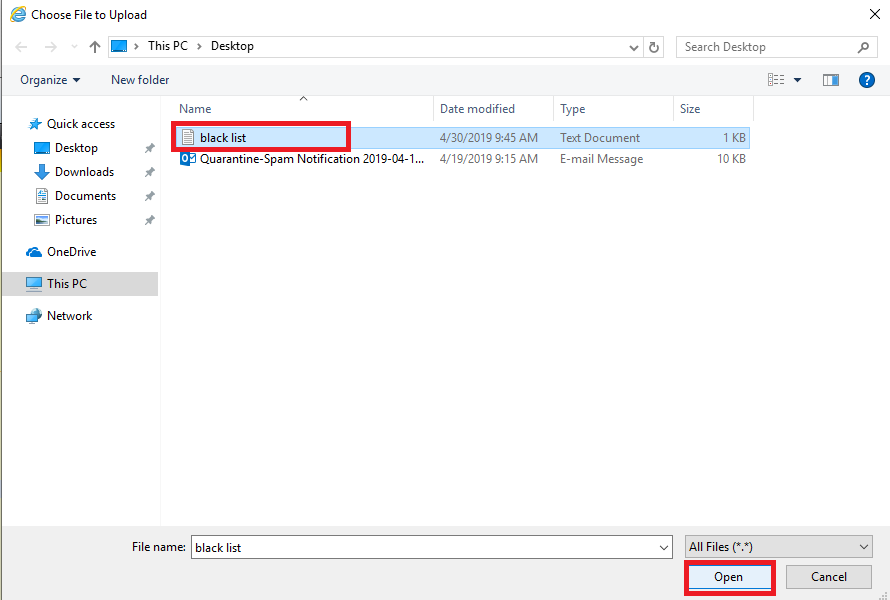Open the Help question mark icon
Viewport: 890px width, 600px height.
click(867, 80)
